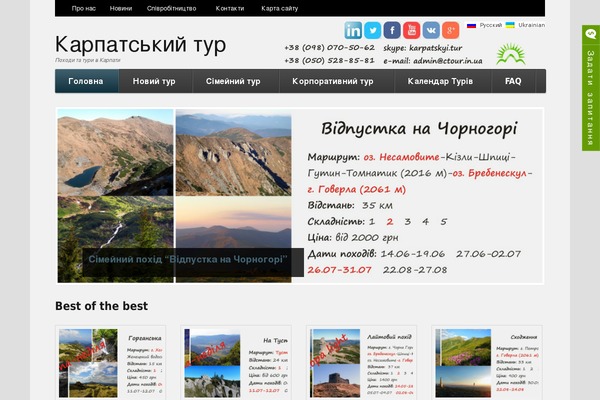Screen dimensions: 600x400
Task: Open the Задати запитання side button
Action: [x=591, y=88]
